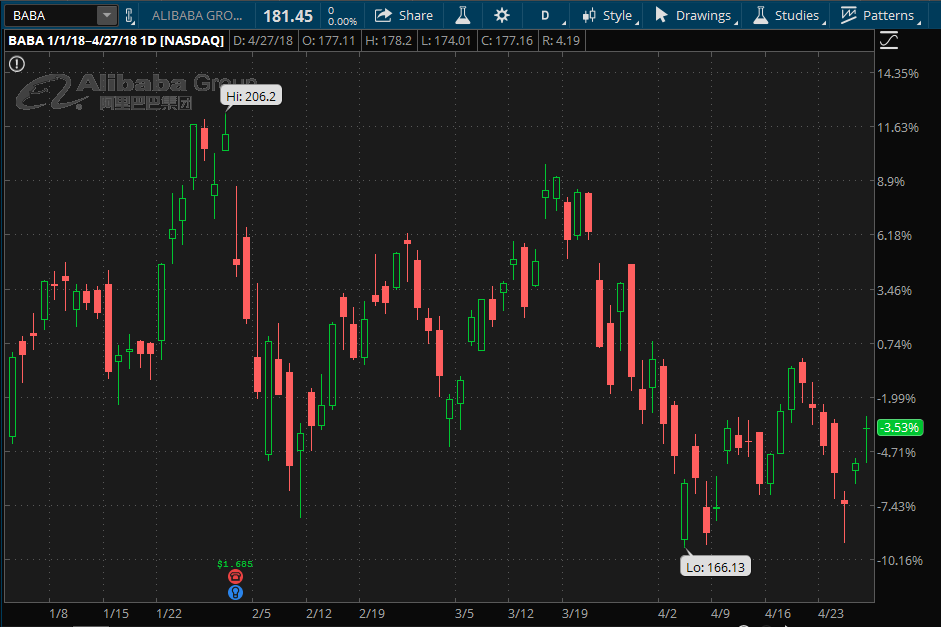Click the 4/16 date label on time axis
941x627 pixels.
point(778,614)
